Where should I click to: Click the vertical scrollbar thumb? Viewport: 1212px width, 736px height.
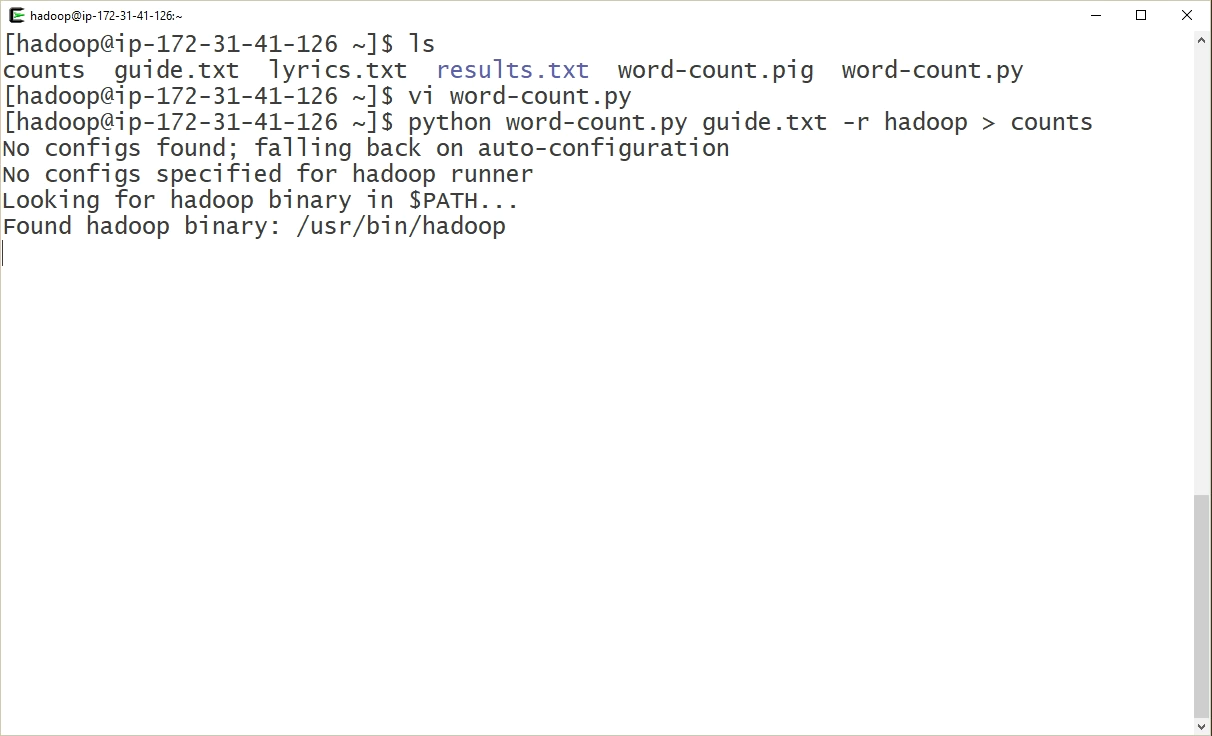point(1201,605)
